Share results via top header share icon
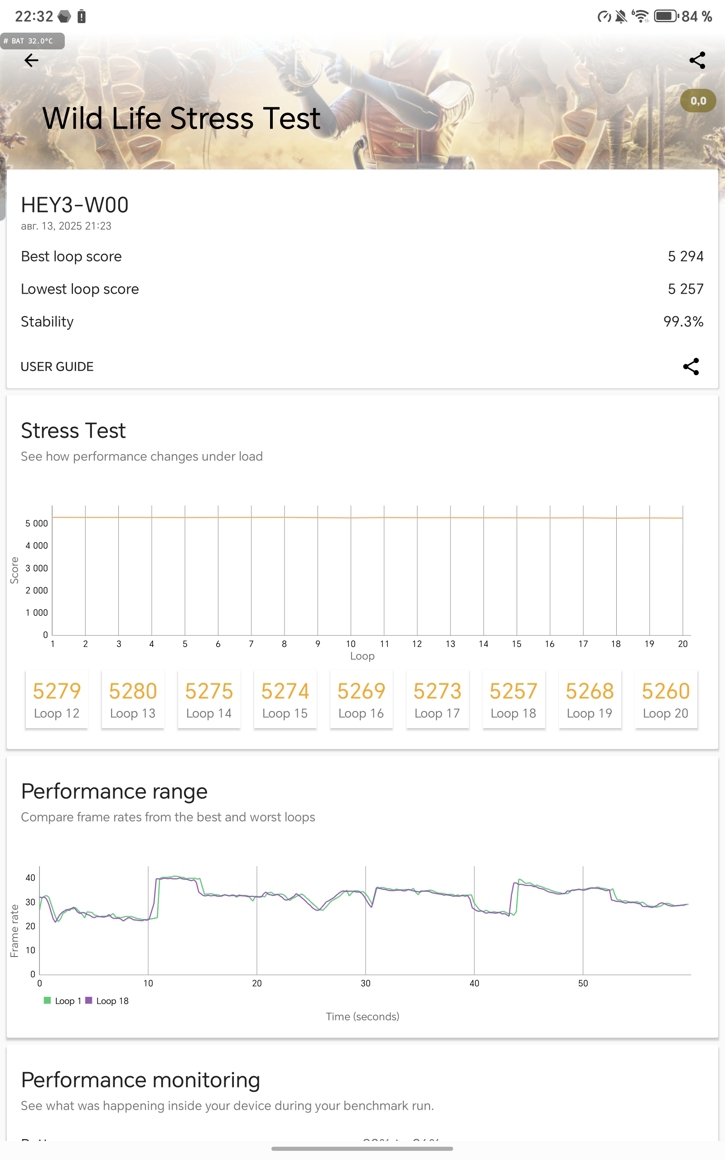Viewport: 725px width, 1160px height. pos(697,61)
